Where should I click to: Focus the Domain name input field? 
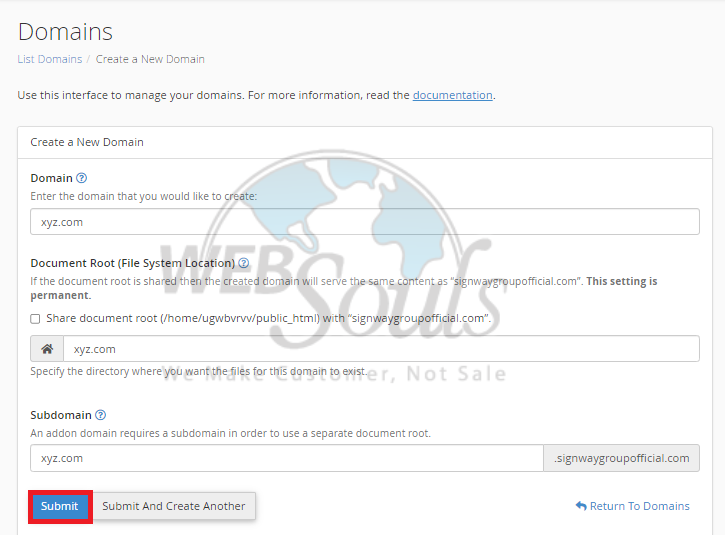(364, 221)
